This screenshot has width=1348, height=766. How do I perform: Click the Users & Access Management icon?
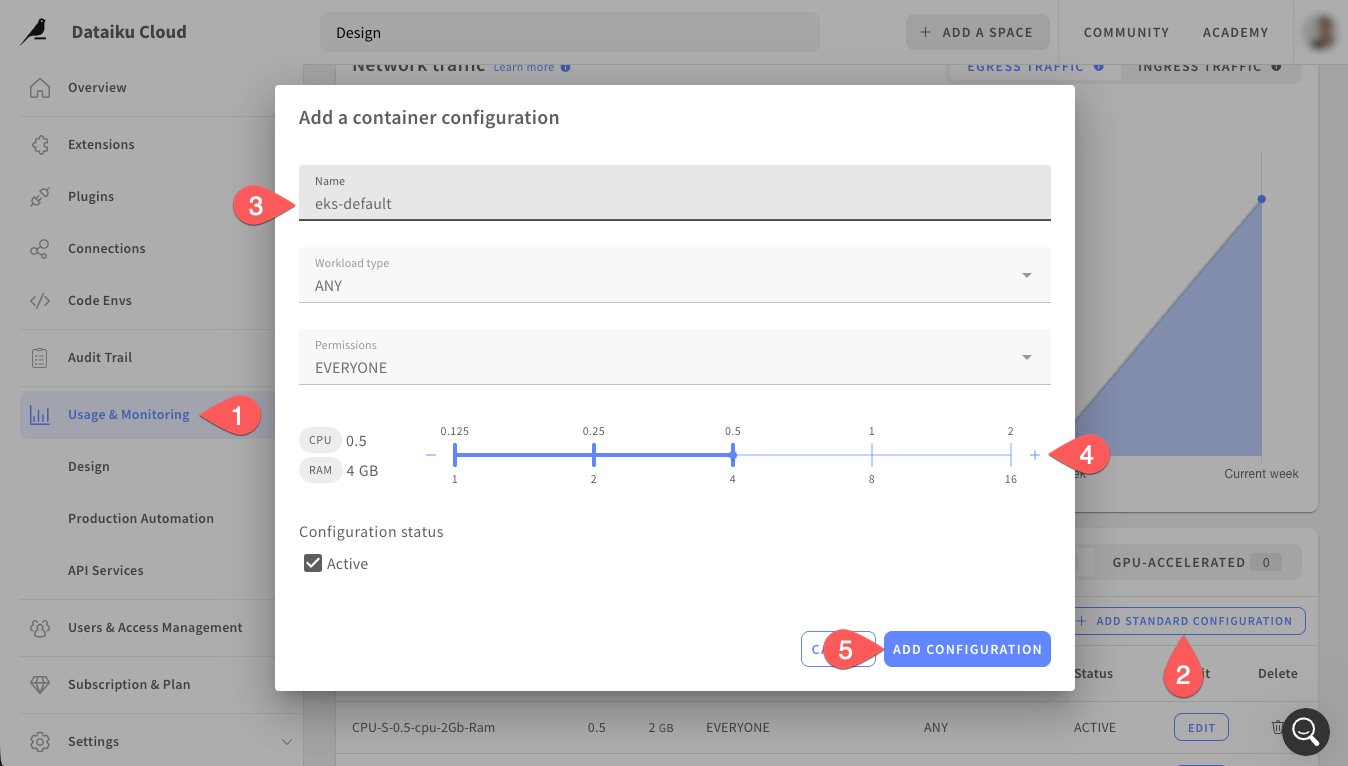pos(40,628)
